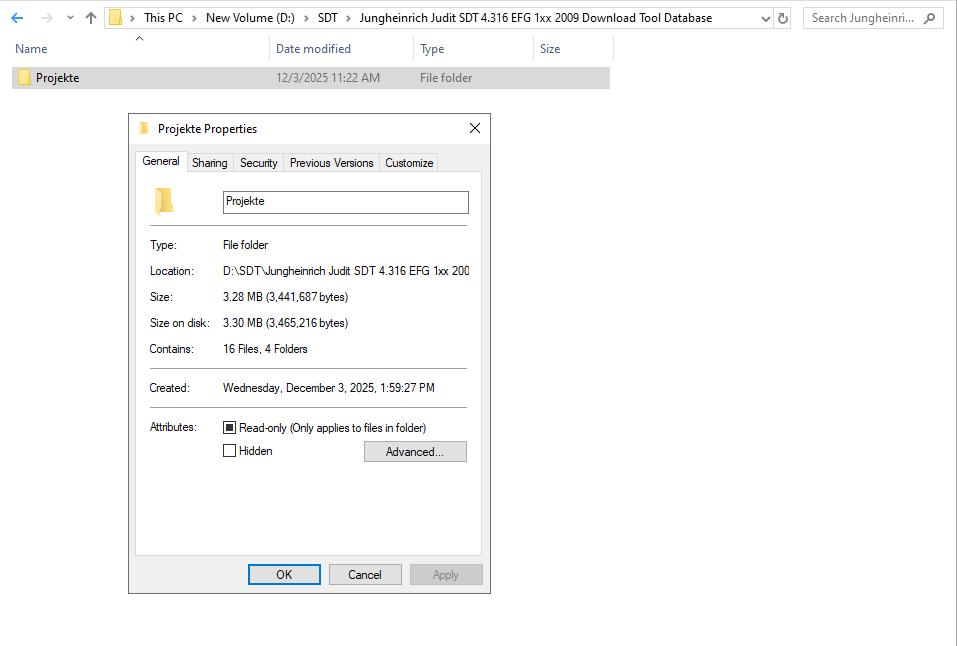Close the Projekte Properties dialog
The image size is (957, 646).
pos(474,128)
